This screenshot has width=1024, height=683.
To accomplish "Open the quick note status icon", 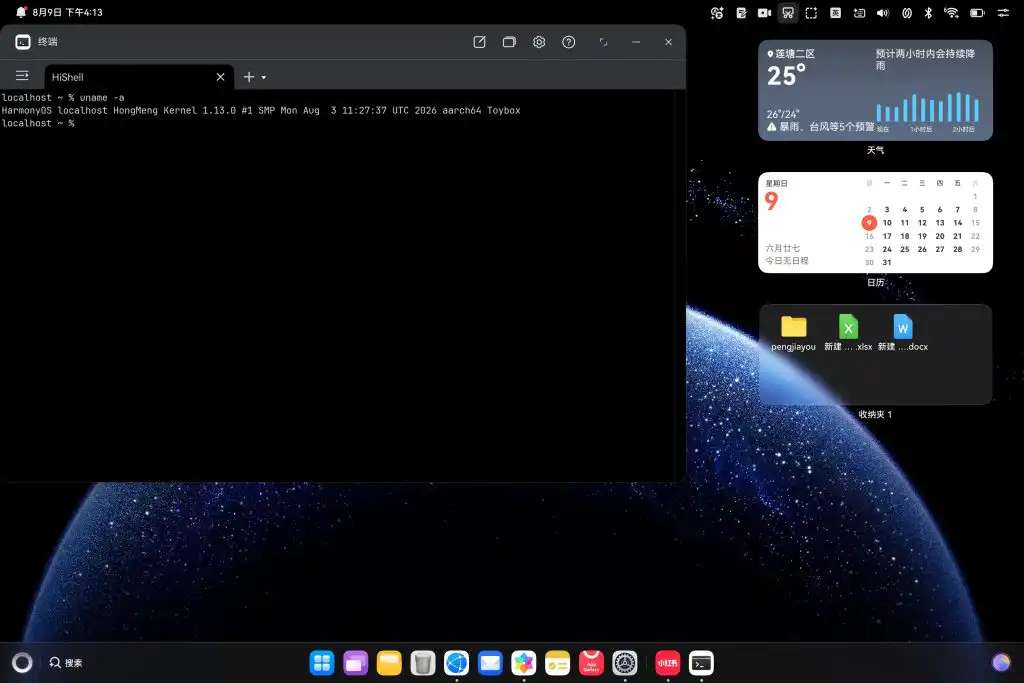I will tap(741, 13).
